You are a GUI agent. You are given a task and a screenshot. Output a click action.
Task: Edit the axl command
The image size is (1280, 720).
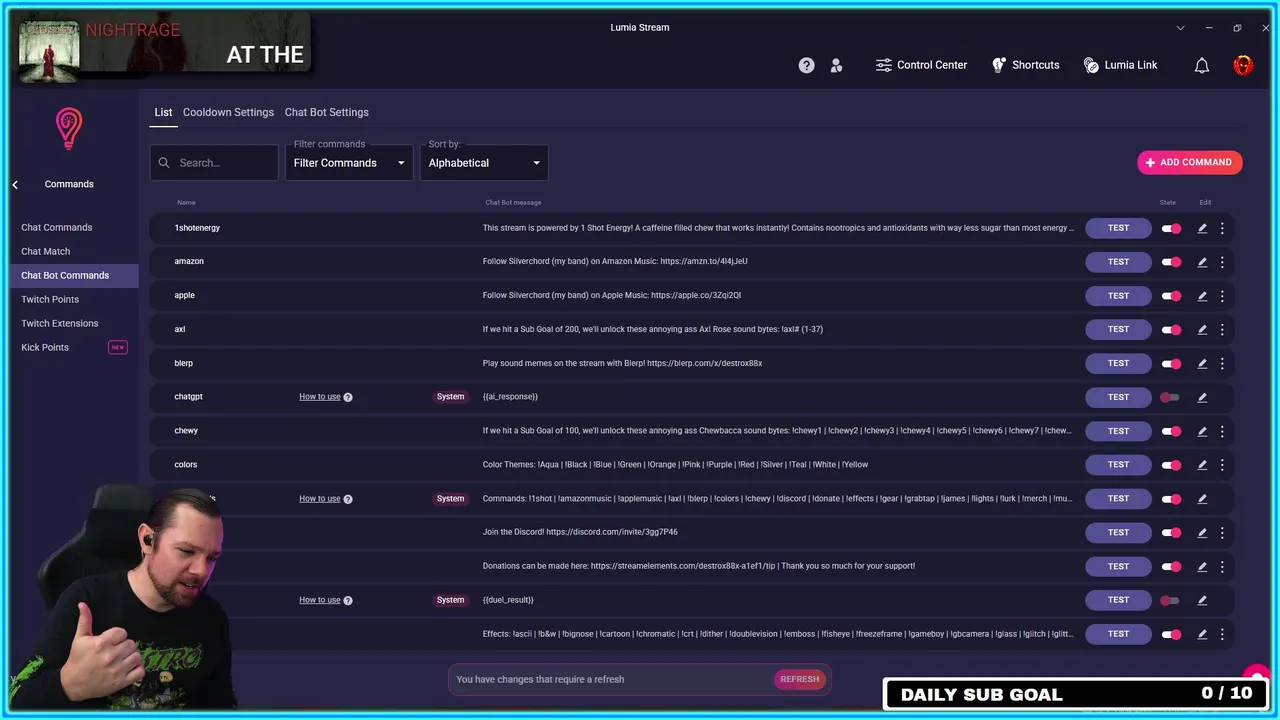(1202, 329)
